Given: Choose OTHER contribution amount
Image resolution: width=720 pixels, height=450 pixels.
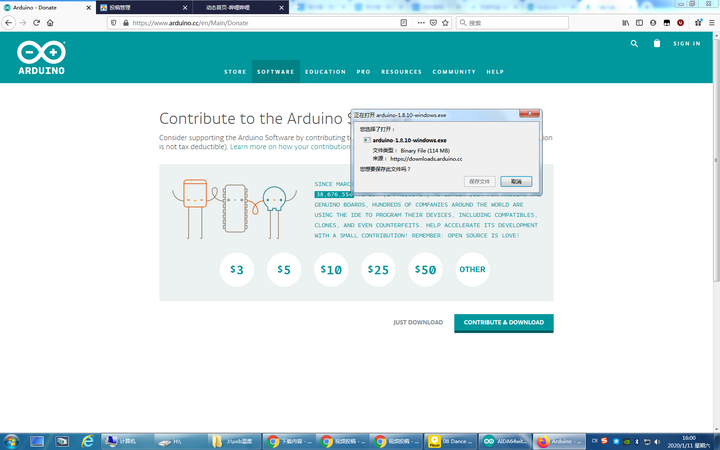Looking at the screenshot, I should tap(472, 270).
